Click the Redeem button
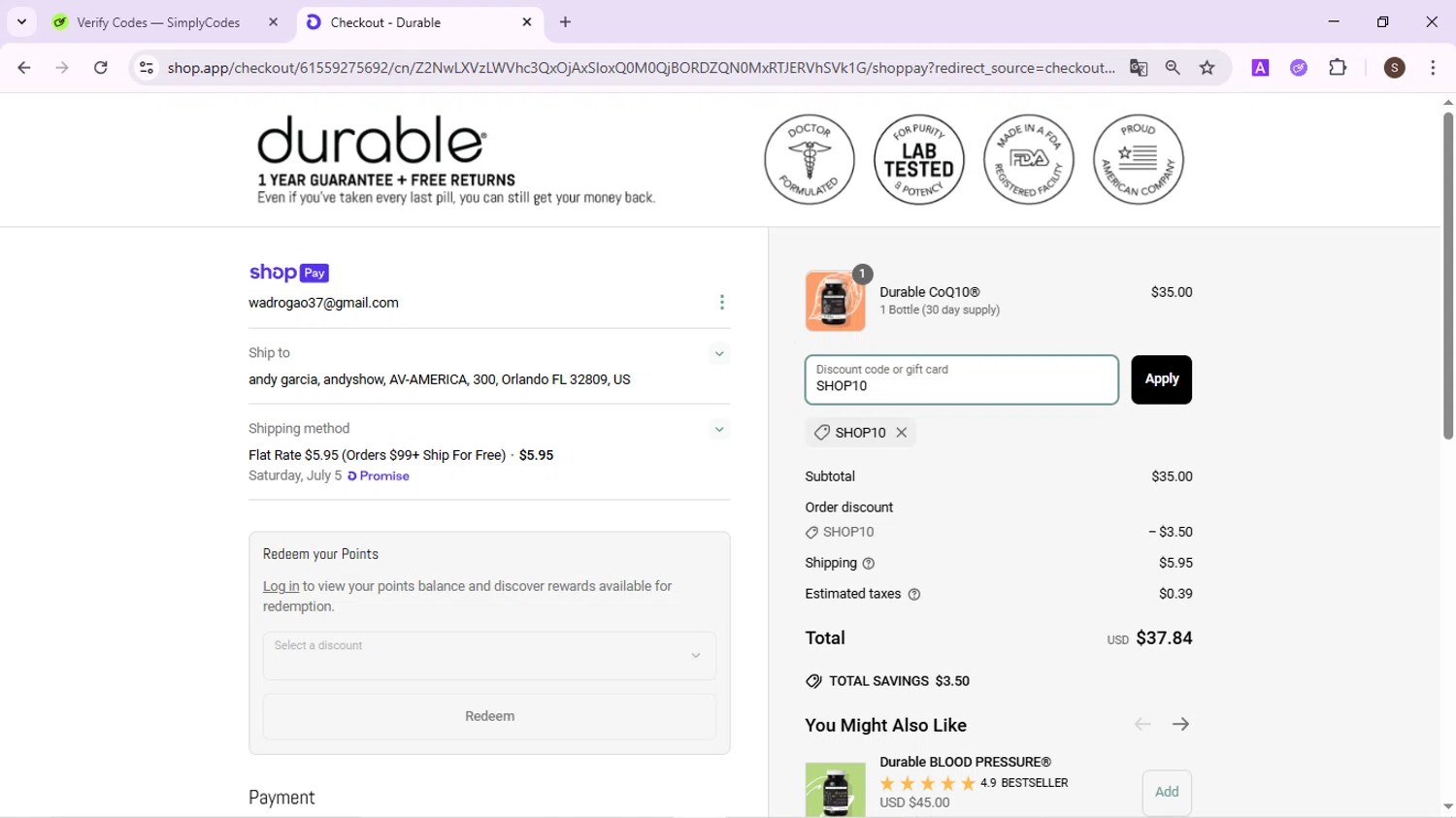Screen dimensions: 1456x818 tap(489, 716)
